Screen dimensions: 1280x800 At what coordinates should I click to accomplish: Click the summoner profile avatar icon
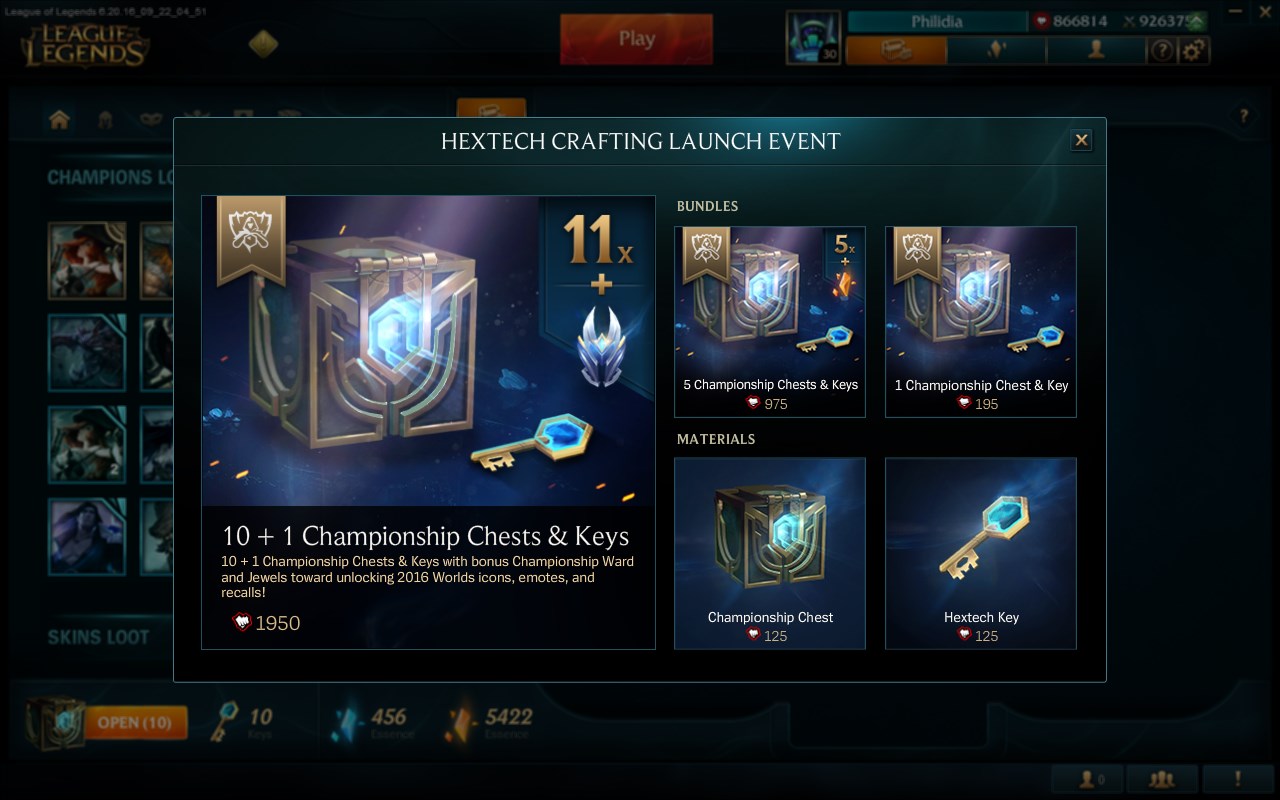click(813, 38)
